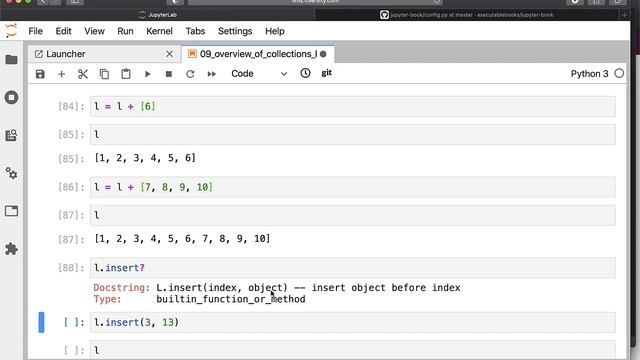Open the Run menu
Viewport: 640px width, 360px height.
125,31
